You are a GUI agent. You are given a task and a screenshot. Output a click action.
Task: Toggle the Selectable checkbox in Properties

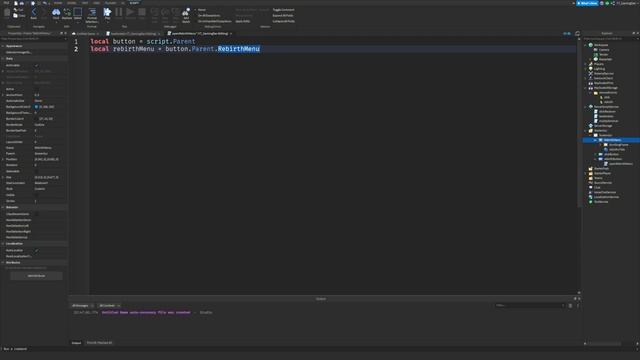point(36,171)
